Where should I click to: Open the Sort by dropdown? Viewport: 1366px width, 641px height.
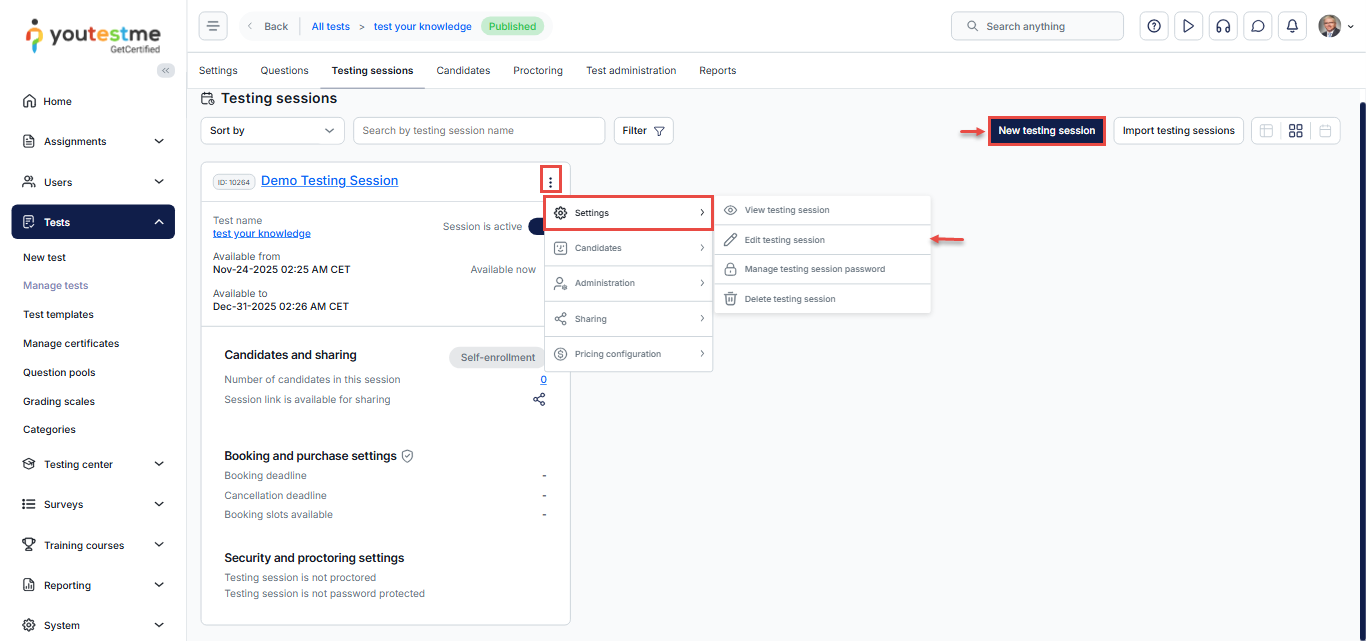(272, 131)
